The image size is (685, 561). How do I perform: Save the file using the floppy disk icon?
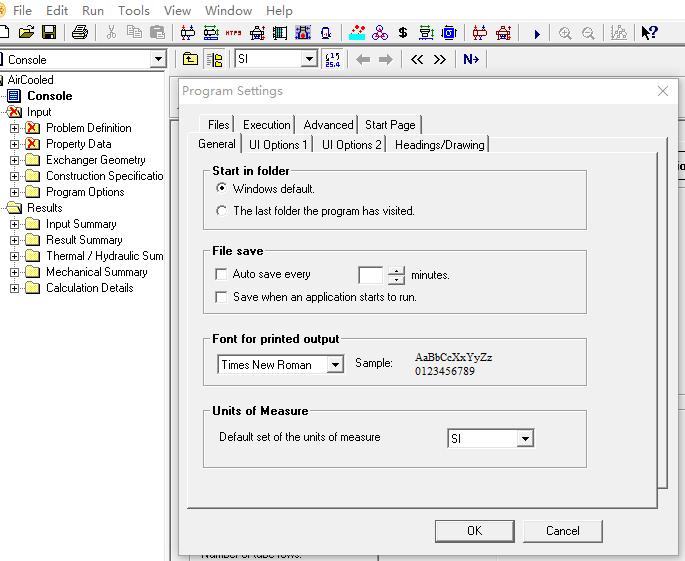pyautogui.click(x=48, y=32)
